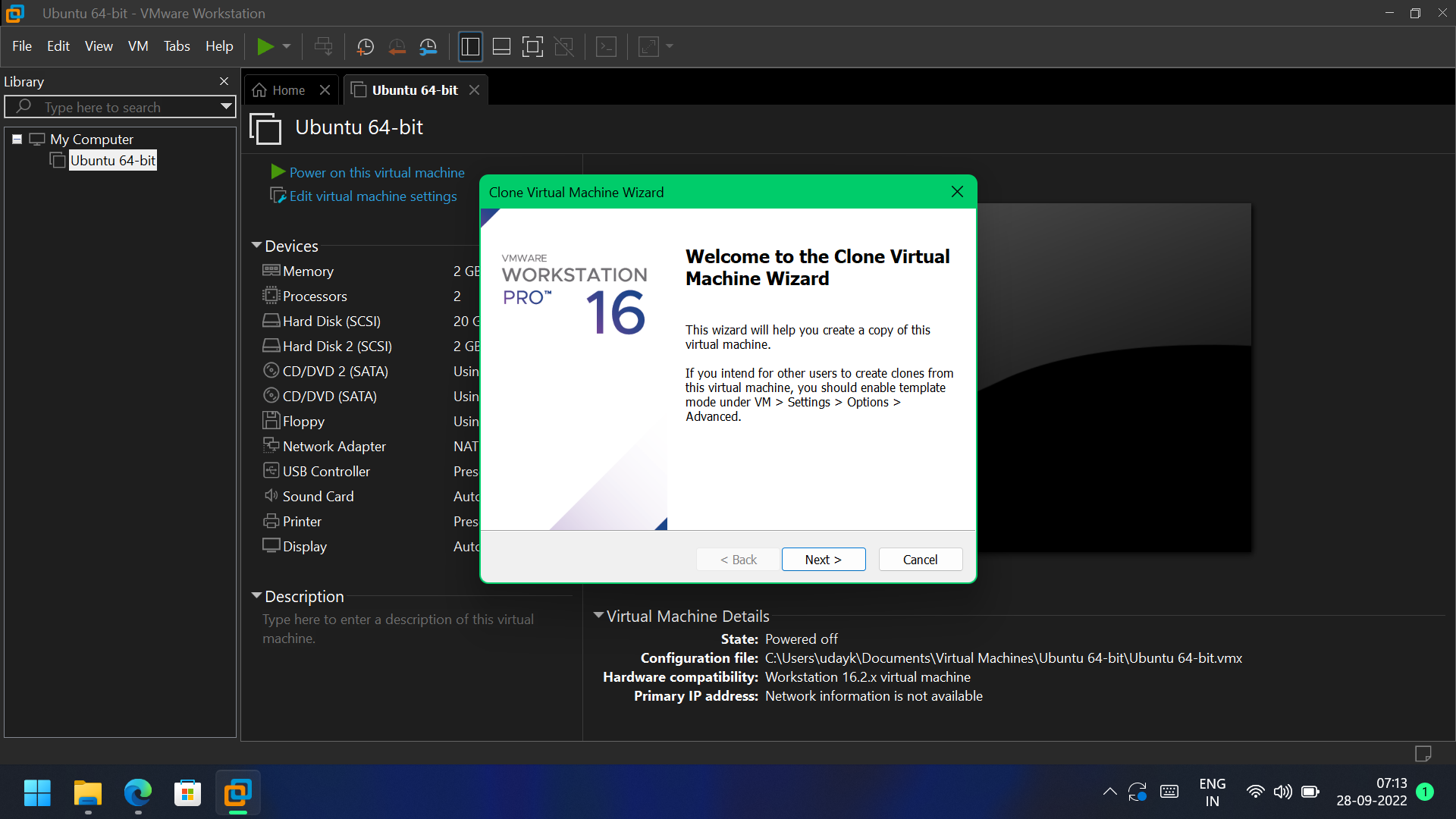The image size is (1456, 819).
Task: Collapse the Devices section
Action: (256, 246)
